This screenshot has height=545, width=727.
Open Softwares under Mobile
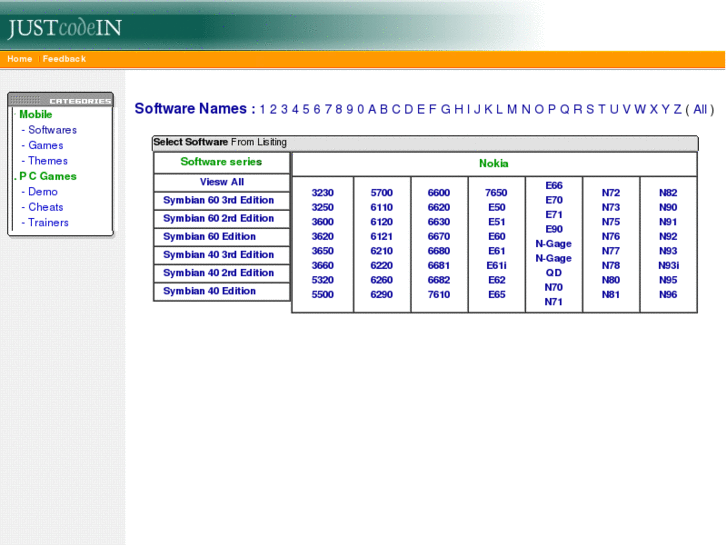point(52,130)
